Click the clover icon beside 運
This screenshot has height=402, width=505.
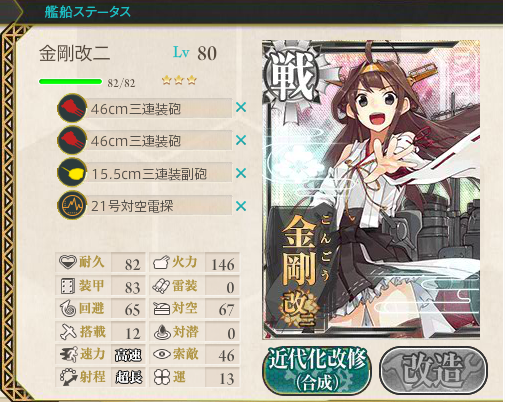[x=162, y=377]
